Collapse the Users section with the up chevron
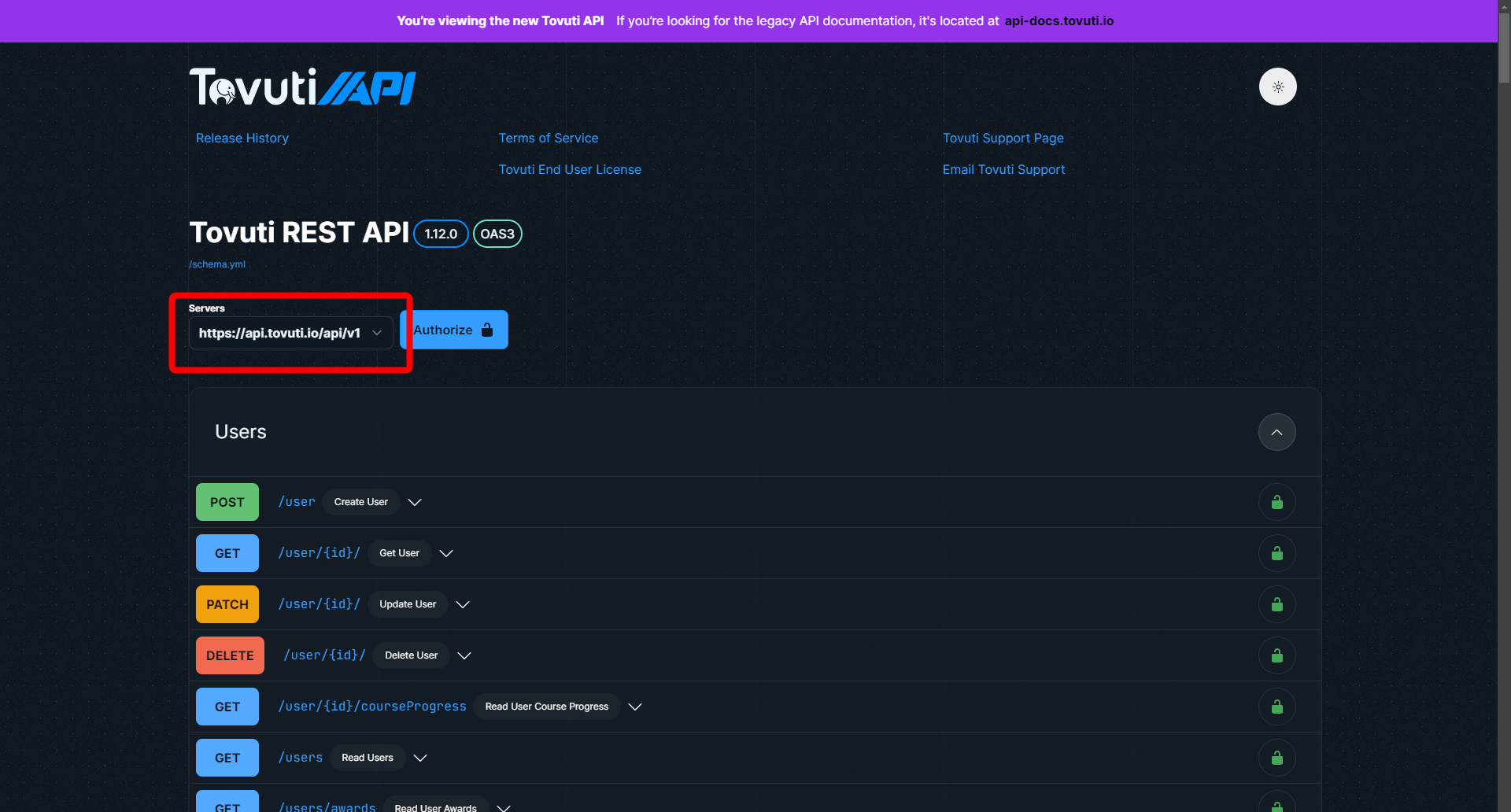Viewport: 1511px width, 812px height. [1276, 432]
